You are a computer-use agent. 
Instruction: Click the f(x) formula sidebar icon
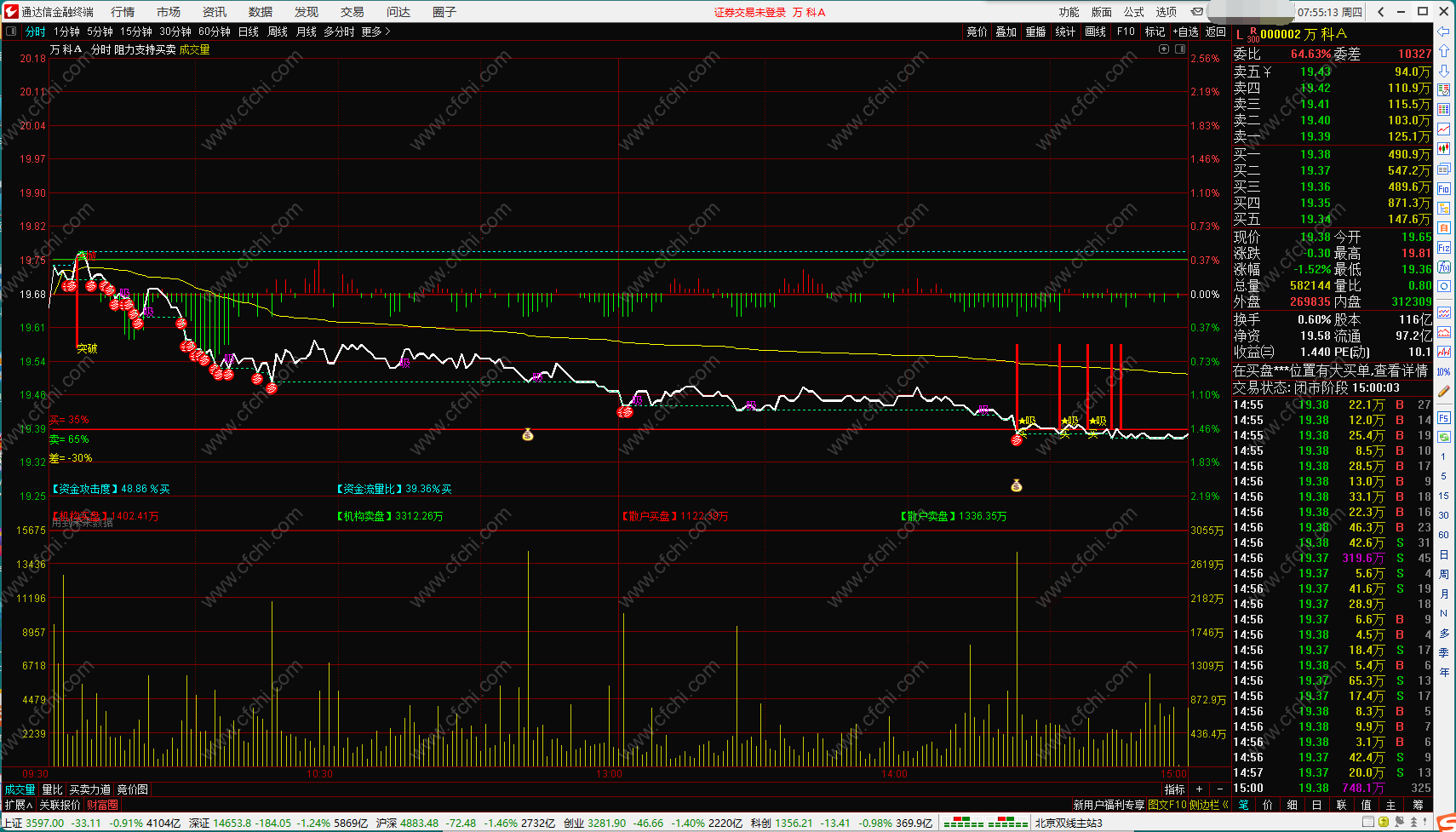coord(1444,267)
